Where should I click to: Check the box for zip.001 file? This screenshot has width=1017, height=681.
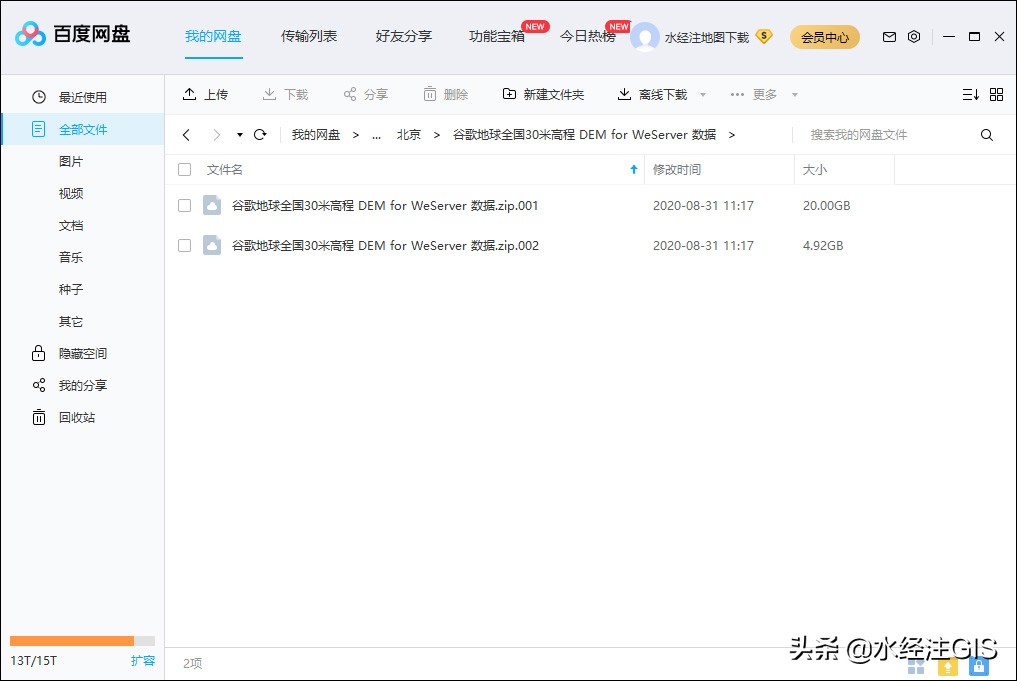185,206
